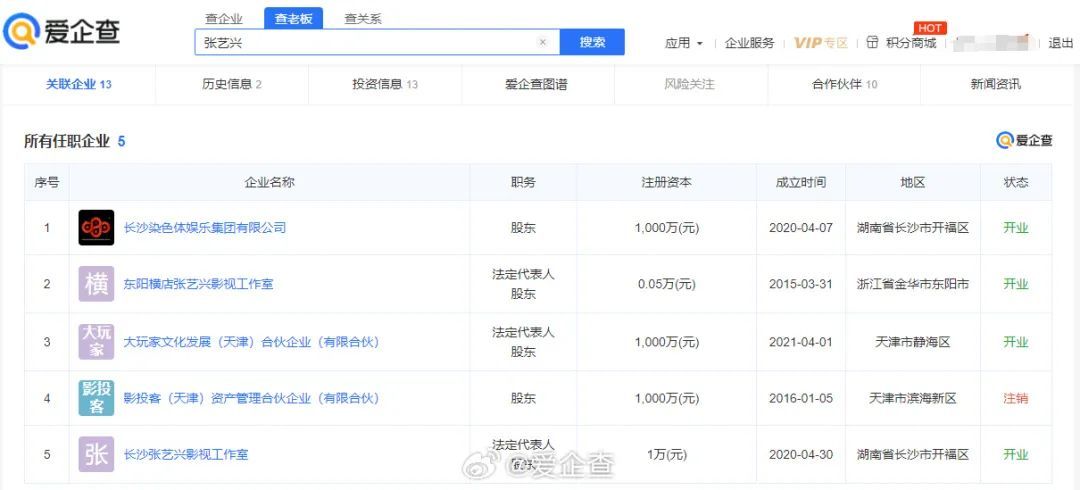
Task: Open the 历史信息 tab
Action: coord(231,84)
